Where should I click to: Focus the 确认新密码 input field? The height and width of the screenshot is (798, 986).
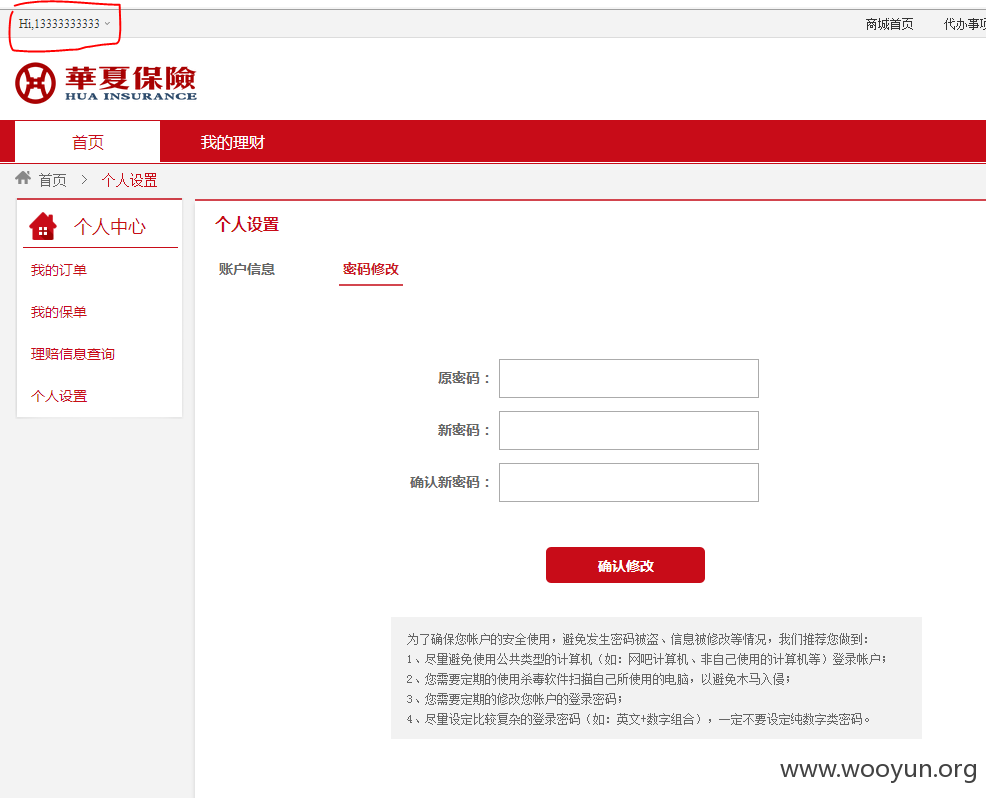[x=629, y=482]
